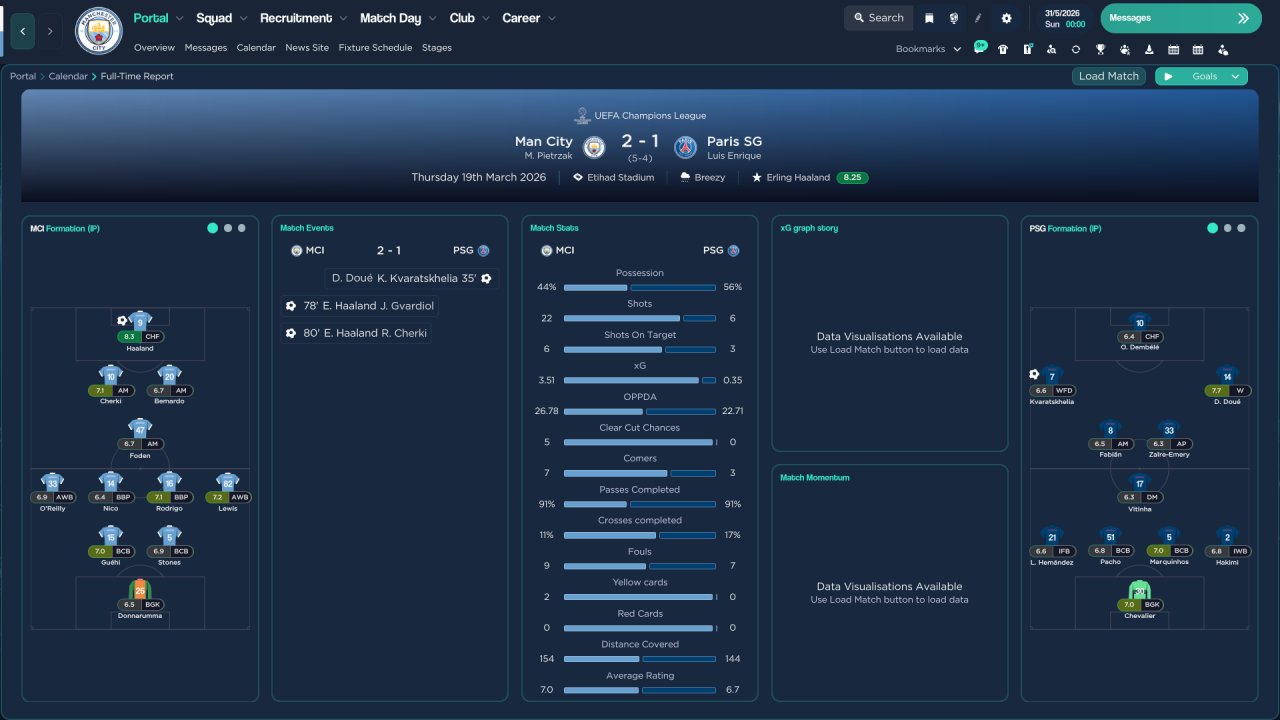
Task: Open the Stages tab
Action: pyautogui.click(x=437, y=48)
